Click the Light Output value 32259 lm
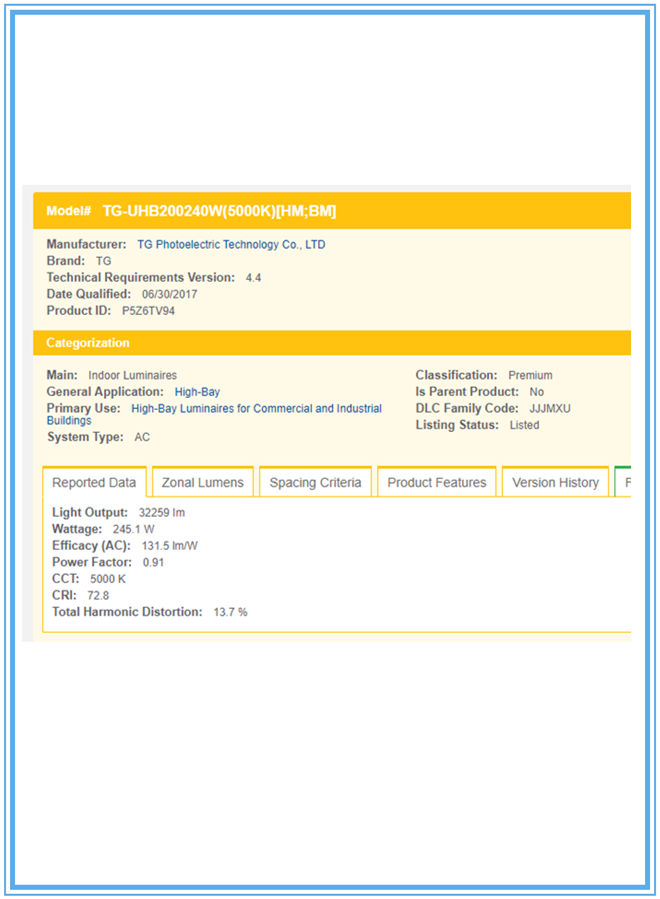Image resolution: width=660 pixels, height=899 pixels. 162,513
